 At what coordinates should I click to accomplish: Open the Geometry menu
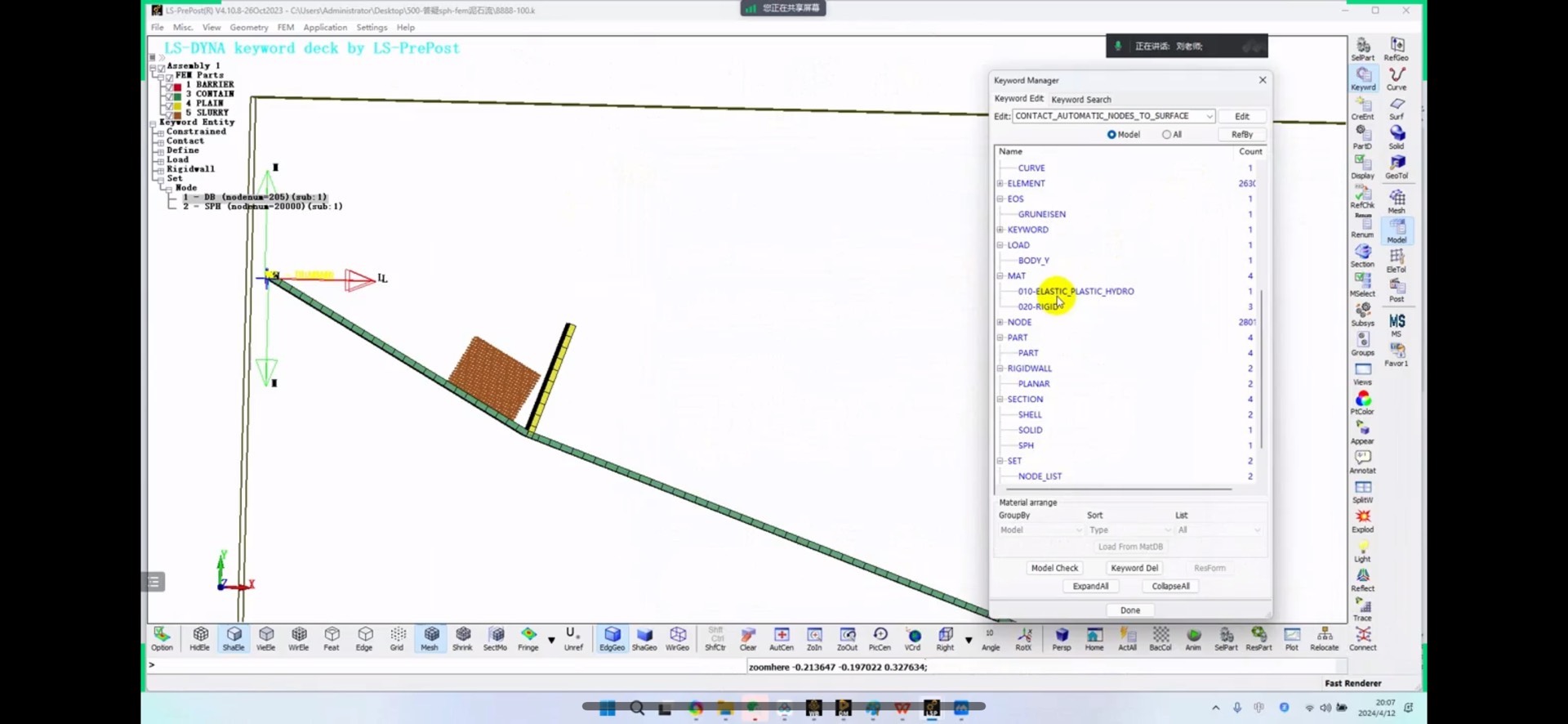[249, 27]
